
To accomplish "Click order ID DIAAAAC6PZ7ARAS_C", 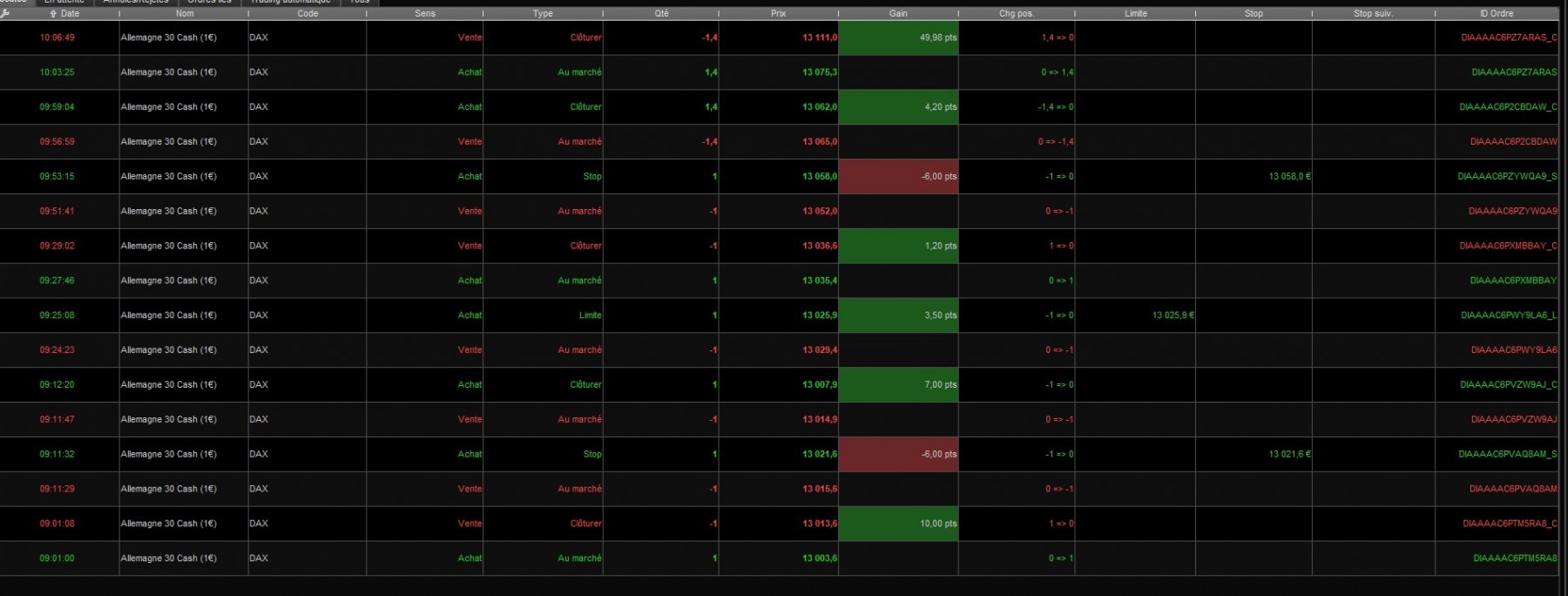I will [x=1509, y=37].
